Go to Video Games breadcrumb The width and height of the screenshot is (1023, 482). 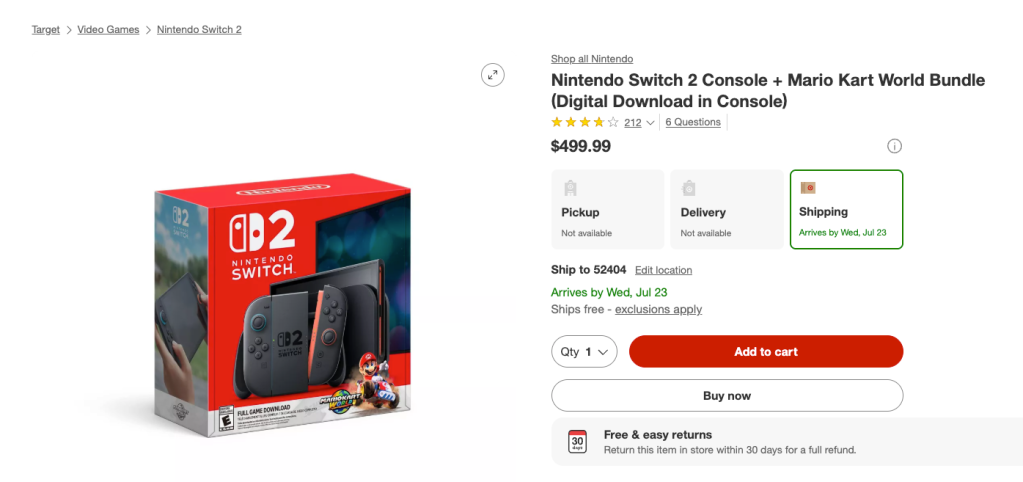pyautogui.click(x=109, y=30)
